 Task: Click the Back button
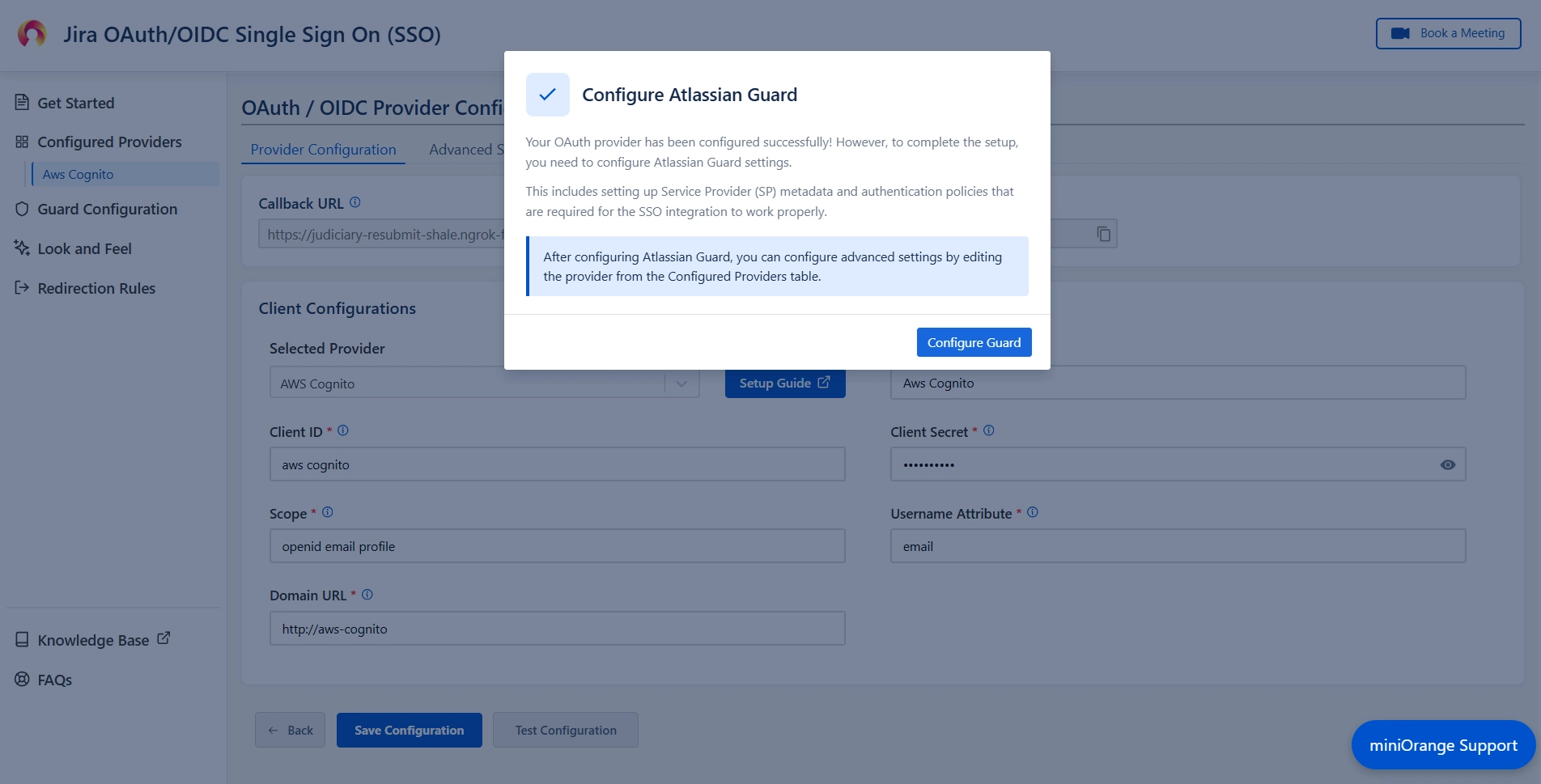point(290,730)
